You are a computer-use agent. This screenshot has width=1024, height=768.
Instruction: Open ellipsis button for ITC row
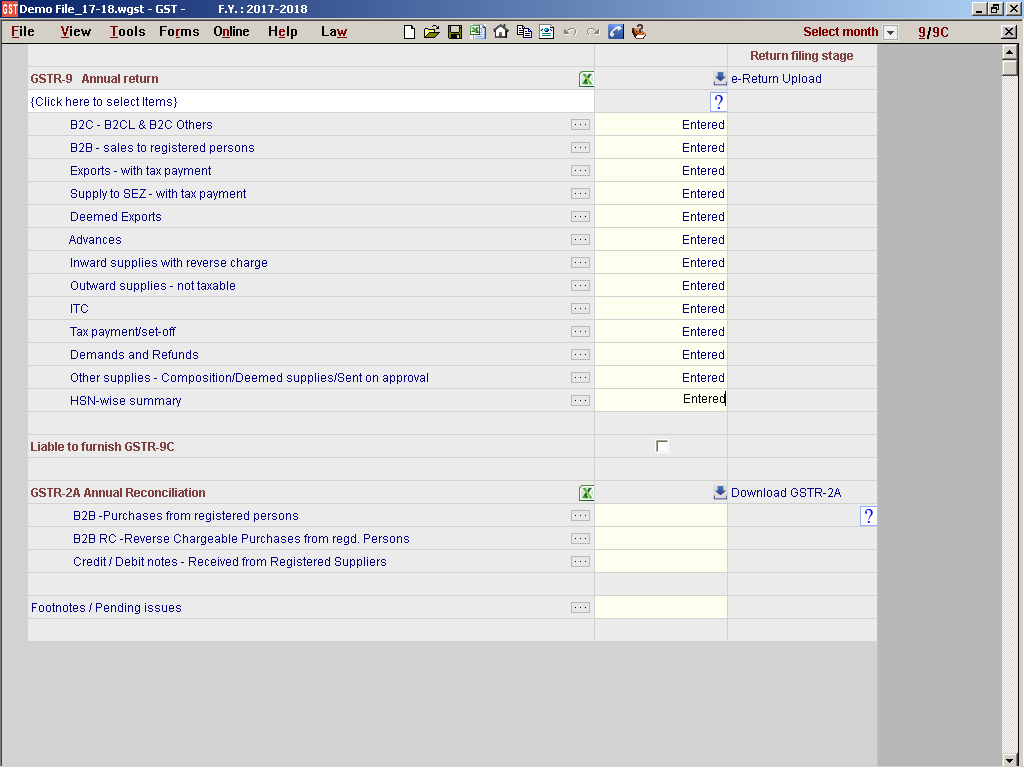[580, 309]
